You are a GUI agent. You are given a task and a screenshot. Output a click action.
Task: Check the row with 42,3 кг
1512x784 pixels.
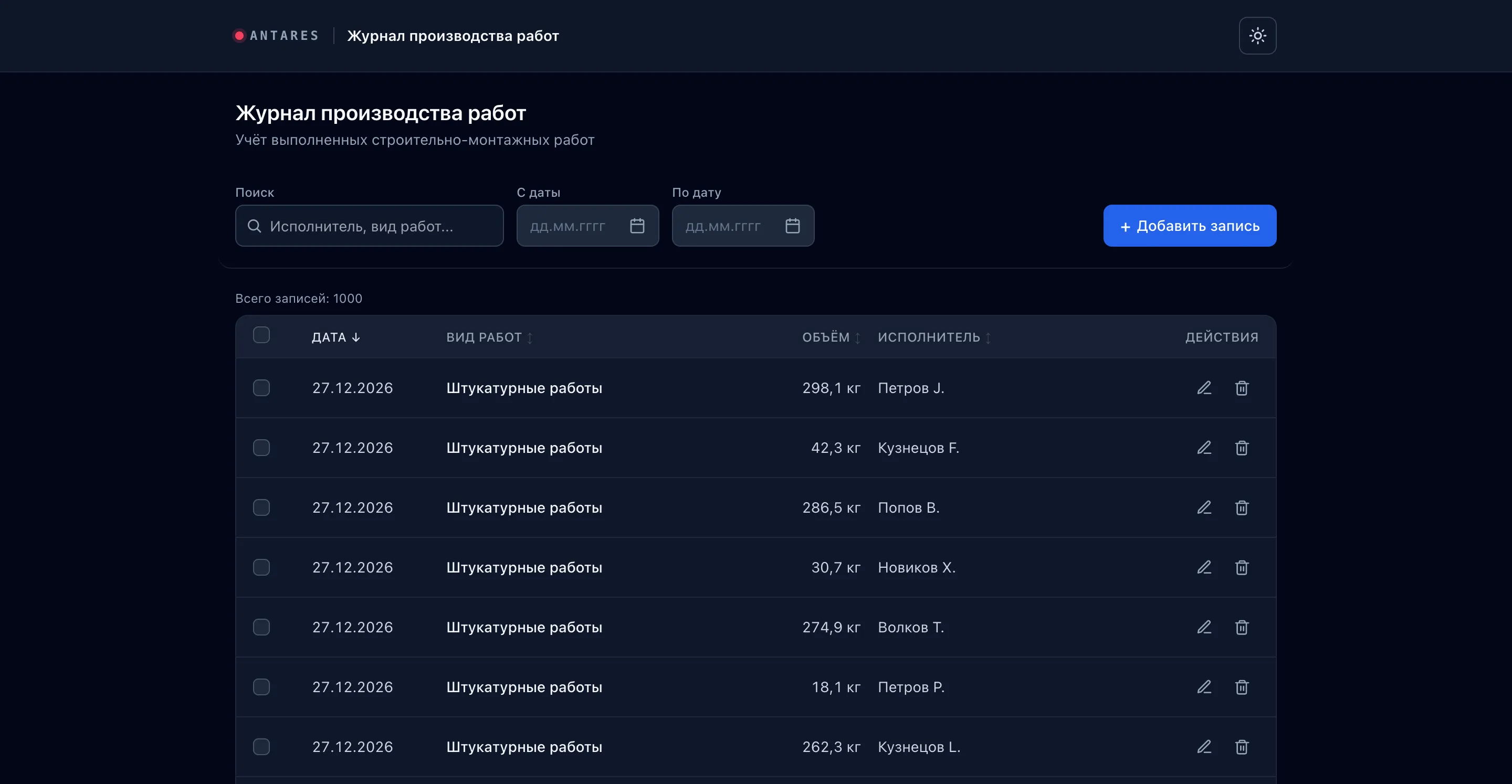coord(261,448)
